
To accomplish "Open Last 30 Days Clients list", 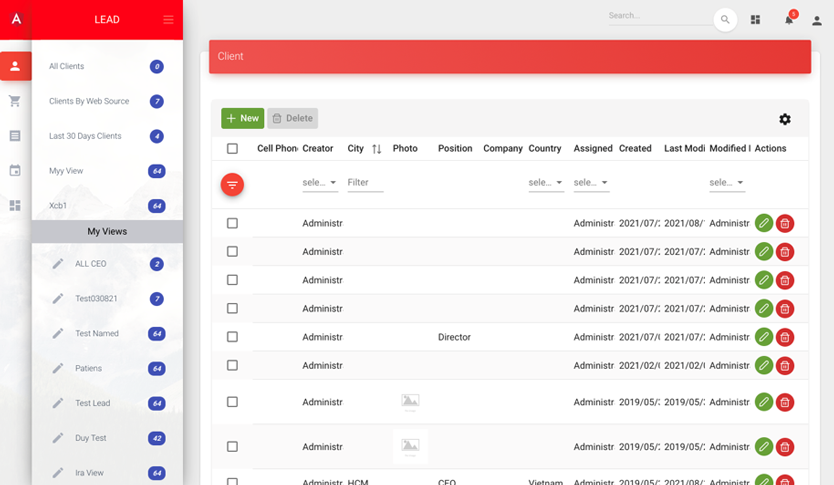I will (x=85, y=136).
